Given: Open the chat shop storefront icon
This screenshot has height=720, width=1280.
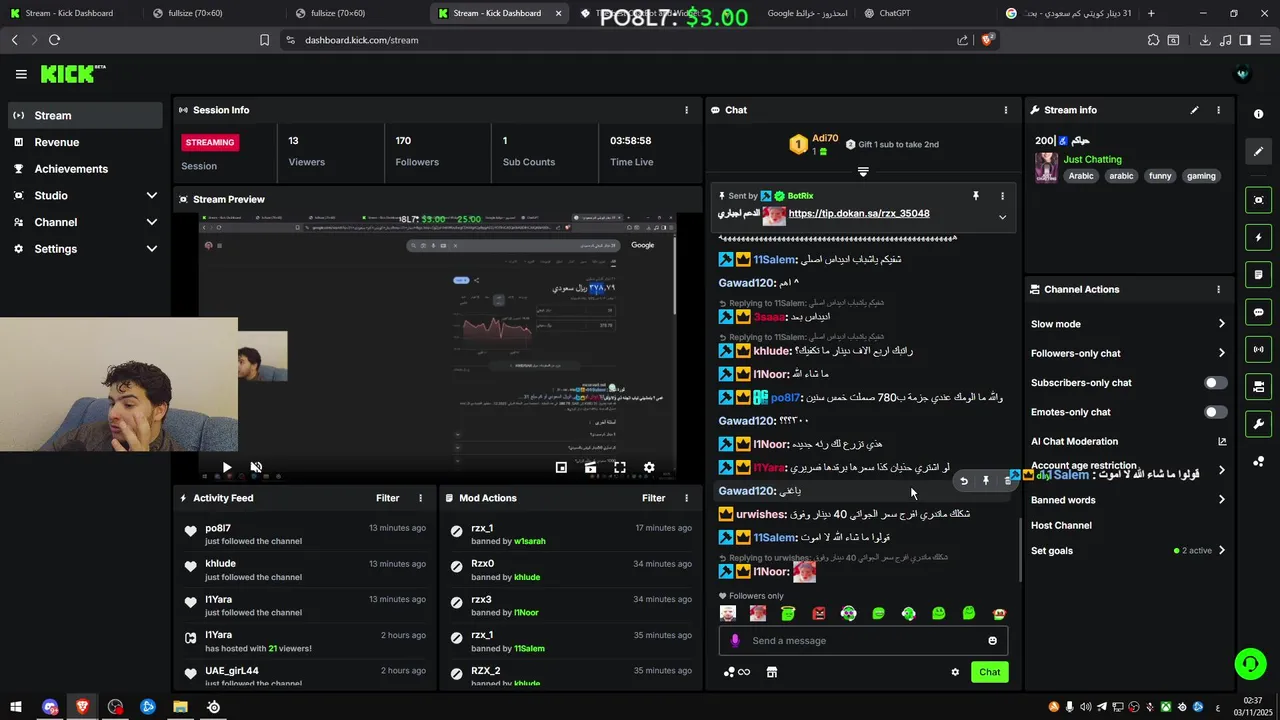Looking at the screenshot, I should pos(772,672).
